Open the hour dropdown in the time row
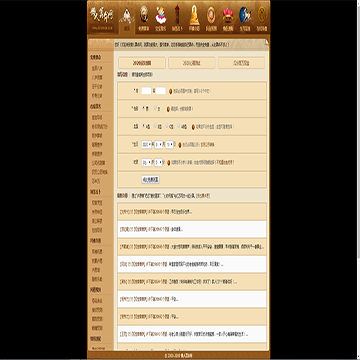 pyautogui.click(x=147, y=162)
